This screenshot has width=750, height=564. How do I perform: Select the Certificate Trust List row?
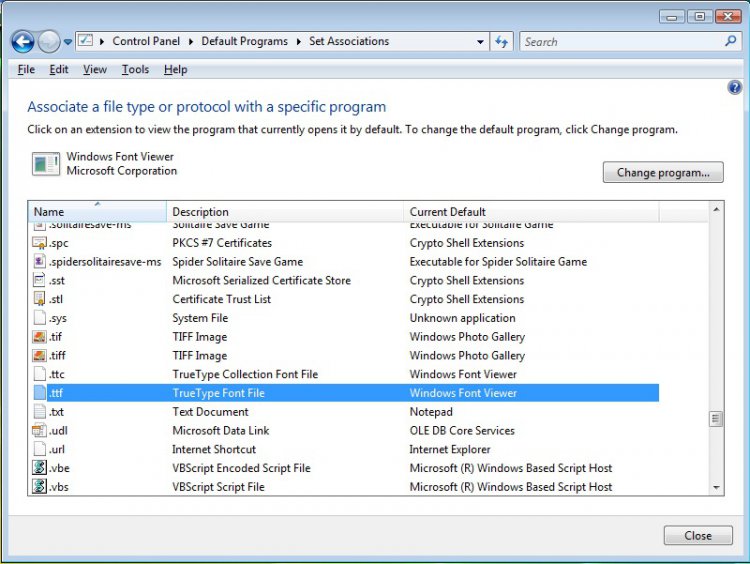coord(343,299)
